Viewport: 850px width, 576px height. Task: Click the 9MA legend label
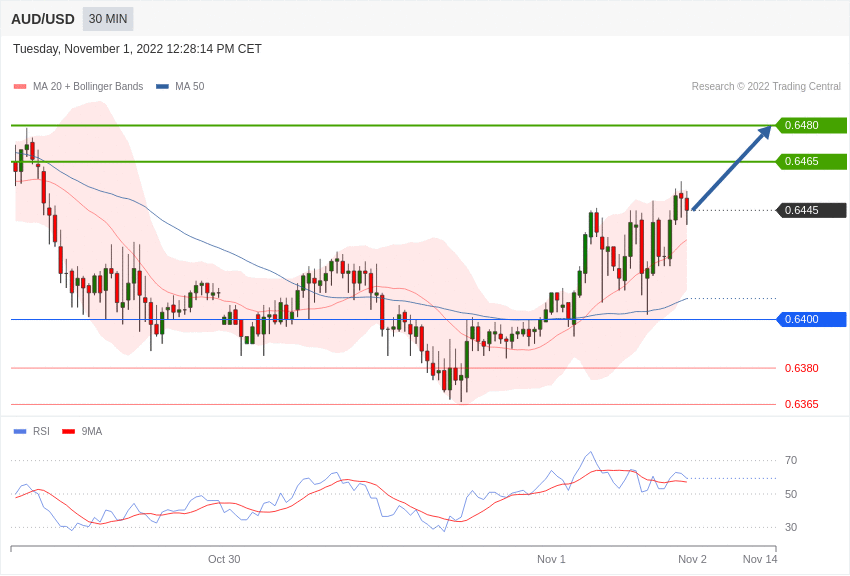92,432
